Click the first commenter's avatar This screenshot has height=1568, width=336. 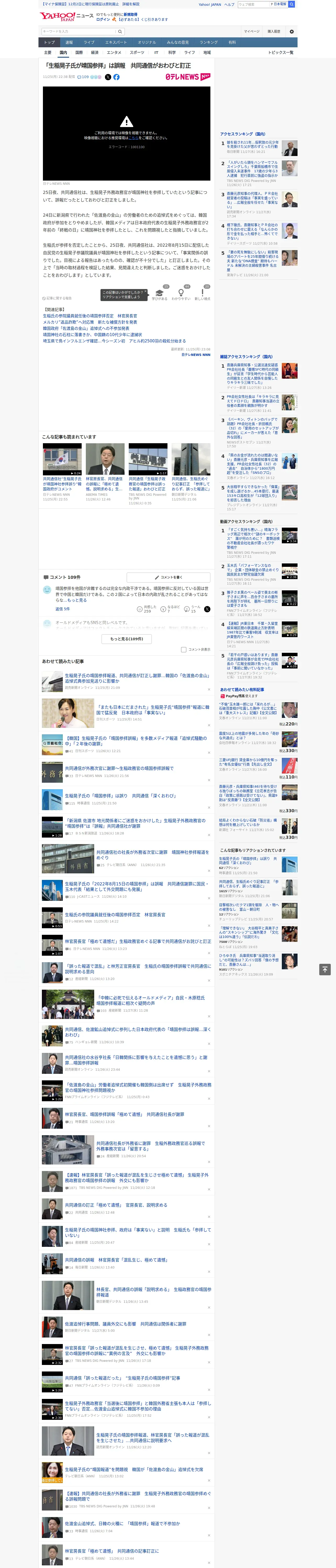click(47, 590)
